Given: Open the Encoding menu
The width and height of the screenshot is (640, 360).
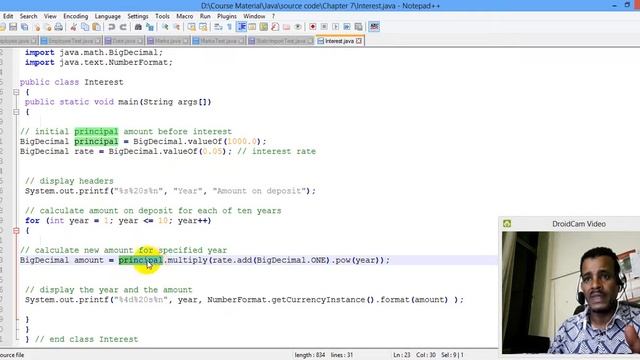Looking at the screenshot, I should pos(76,16).
